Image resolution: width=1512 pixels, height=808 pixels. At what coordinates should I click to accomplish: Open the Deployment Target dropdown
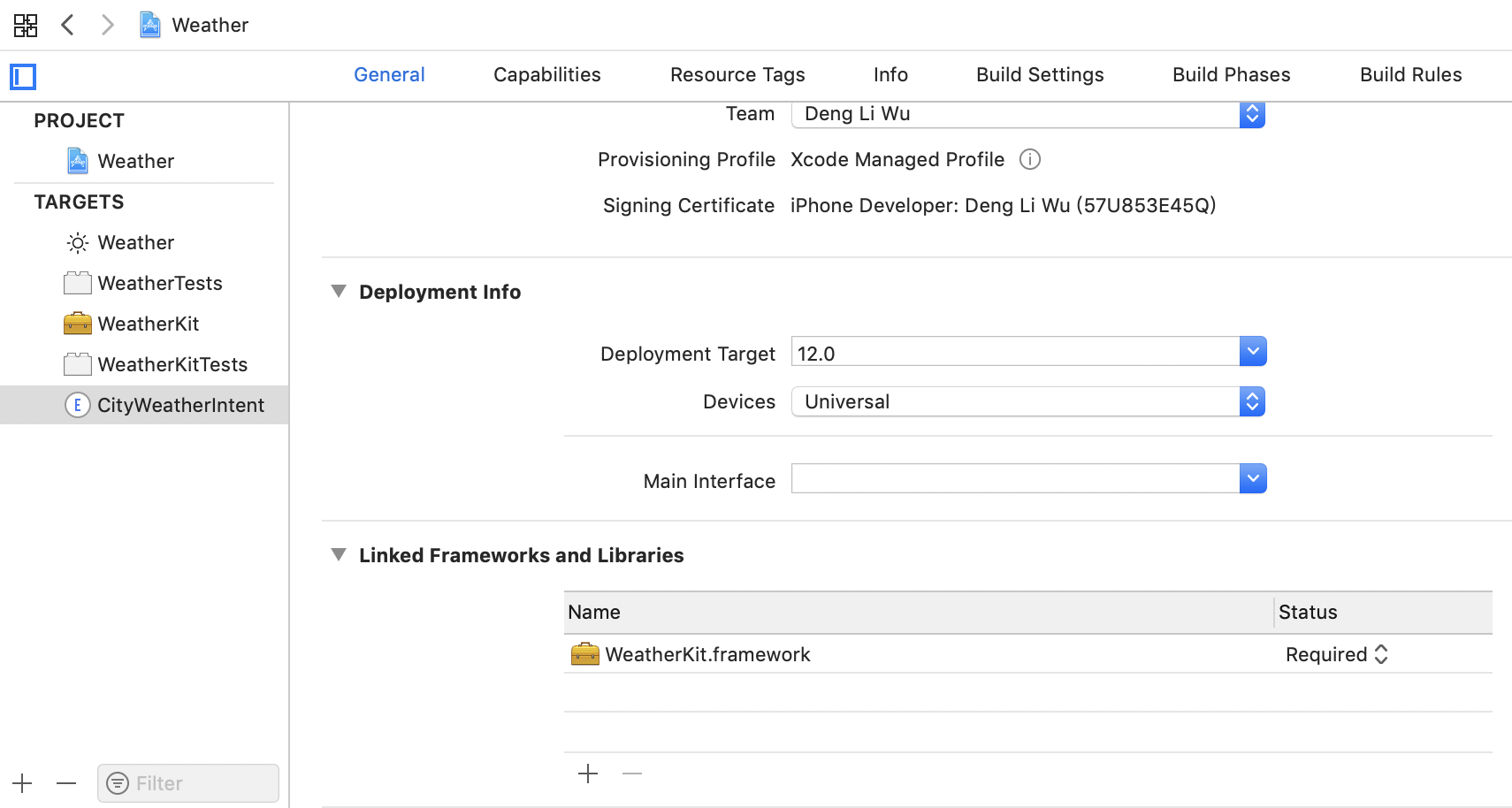click(1252, 352)
